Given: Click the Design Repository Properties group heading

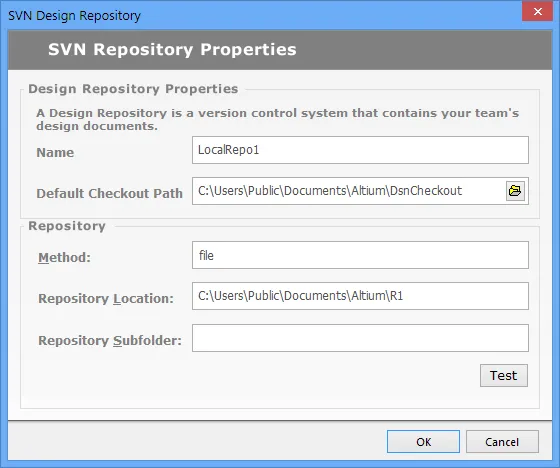Looking at the screenshot, I should (133, 89).
